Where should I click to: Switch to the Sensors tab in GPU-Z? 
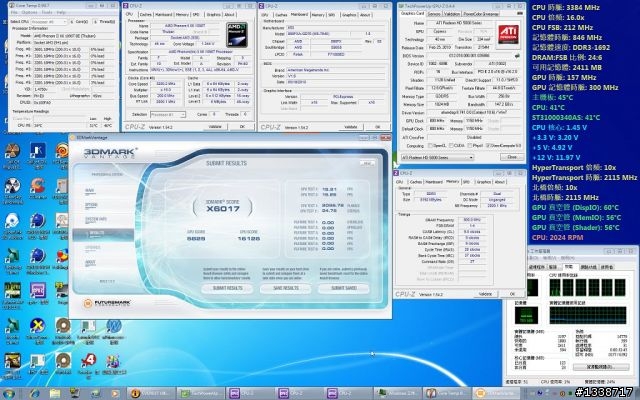coord(433,14)
